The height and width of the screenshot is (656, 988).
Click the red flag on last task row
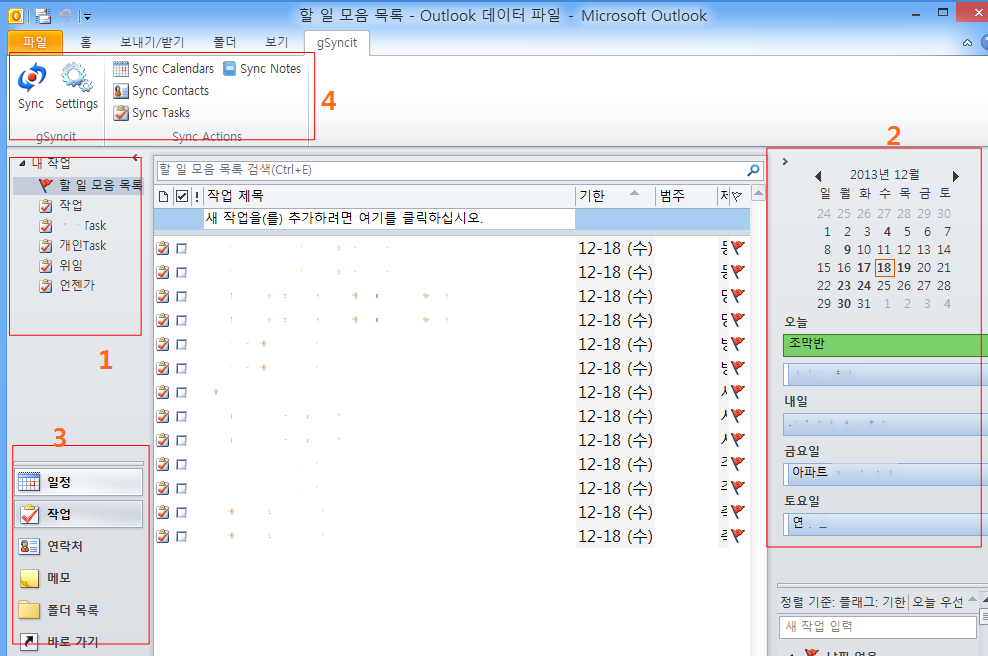738,536
